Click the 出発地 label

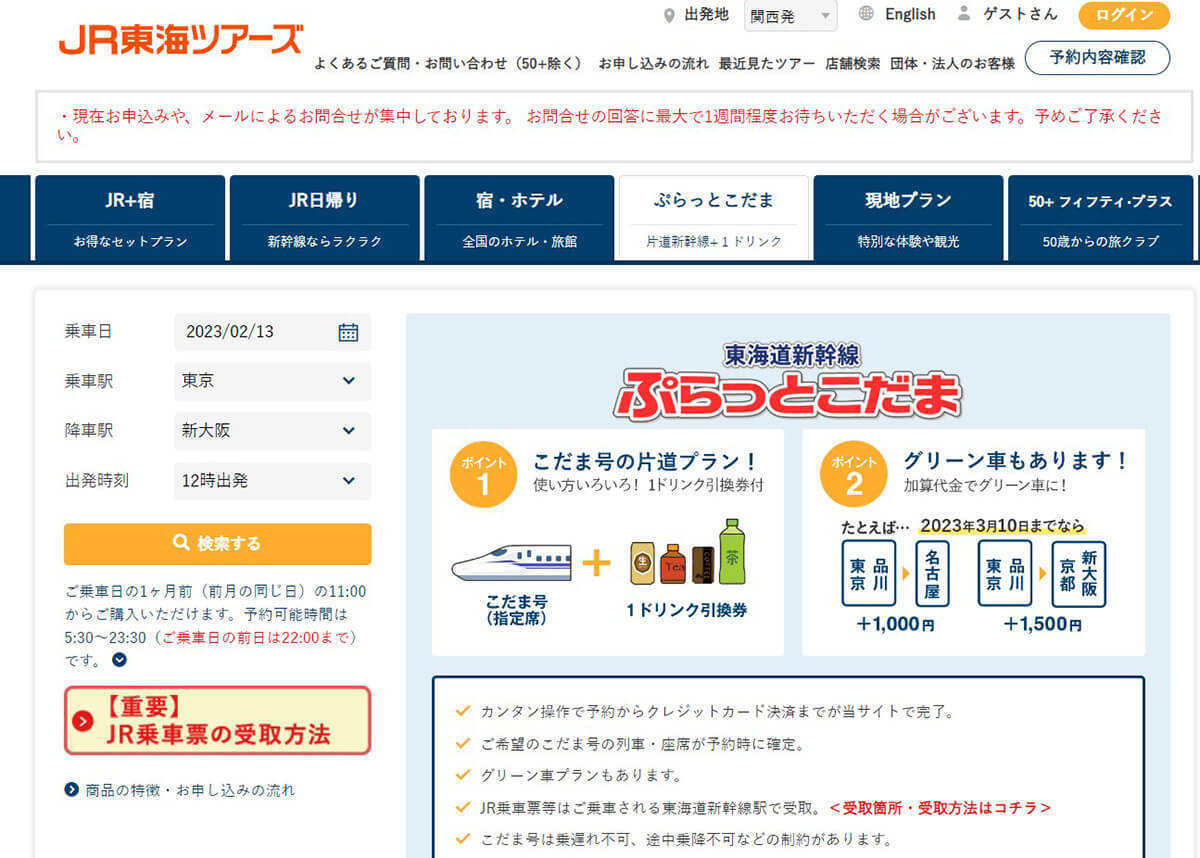pos(706,15)
